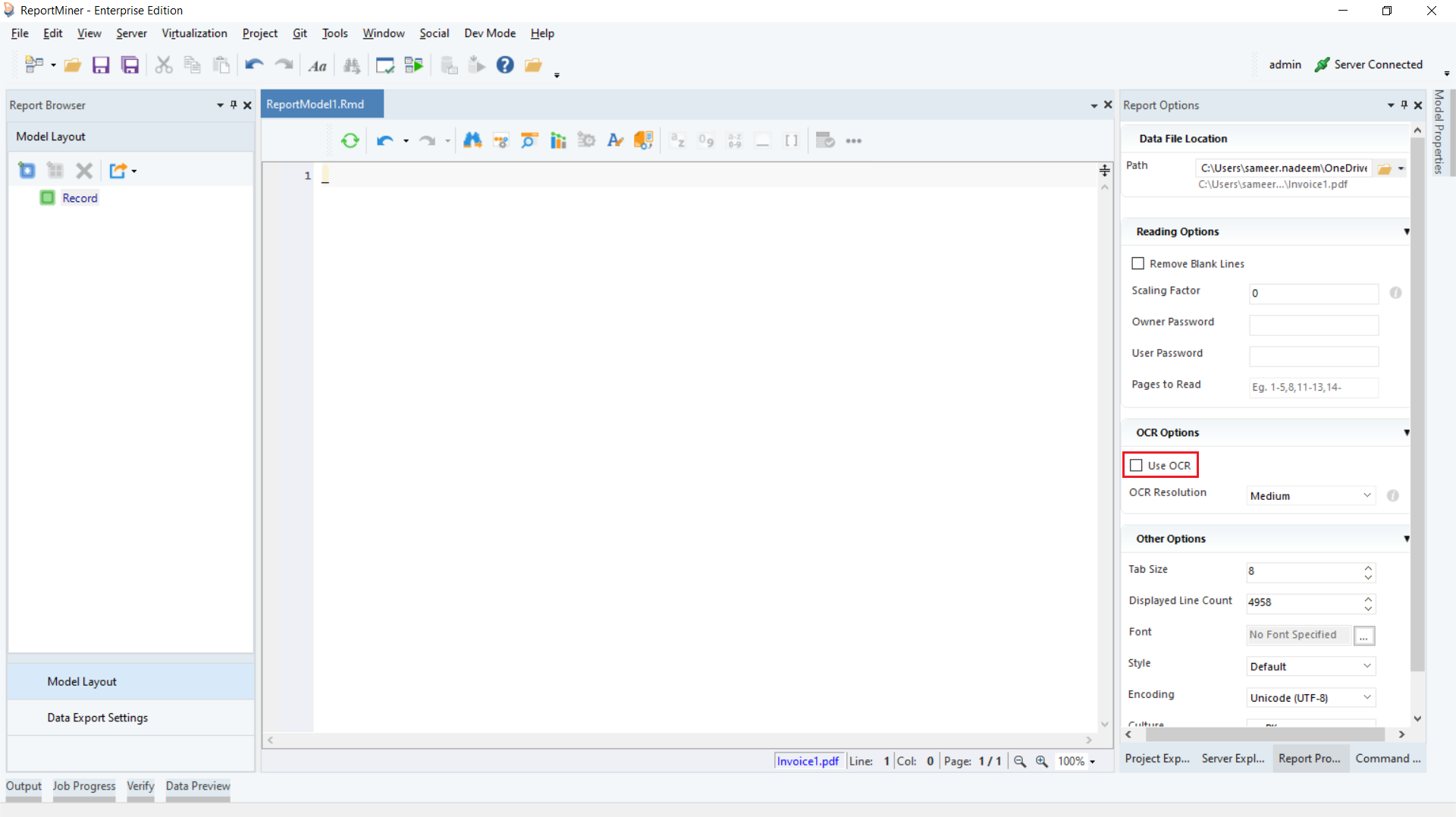Click the Aa font icon in main toolbar
This screenshot has height=817, width=1456.
317,66
